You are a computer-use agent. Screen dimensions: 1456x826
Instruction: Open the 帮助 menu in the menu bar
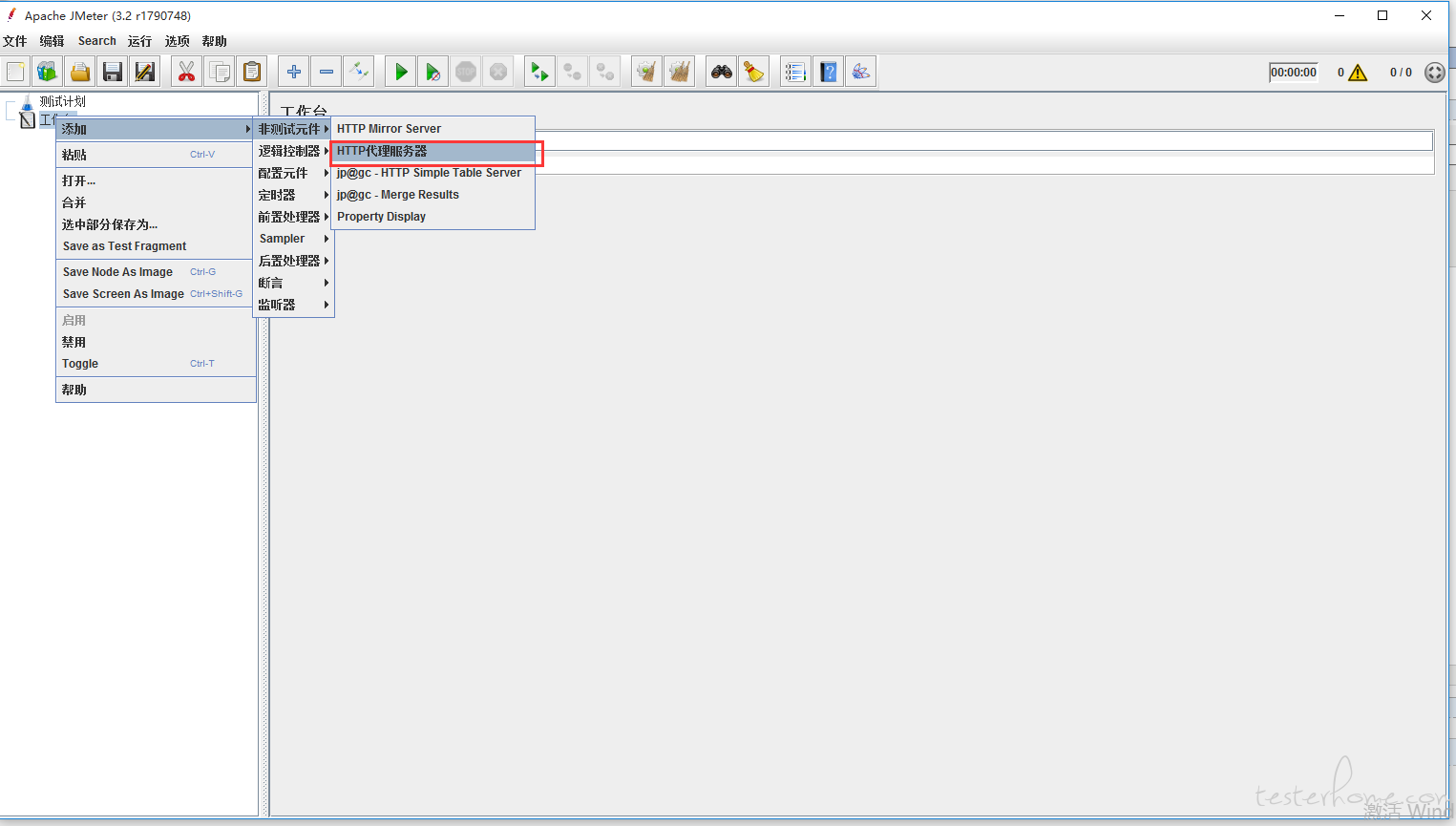pos(215,41)
